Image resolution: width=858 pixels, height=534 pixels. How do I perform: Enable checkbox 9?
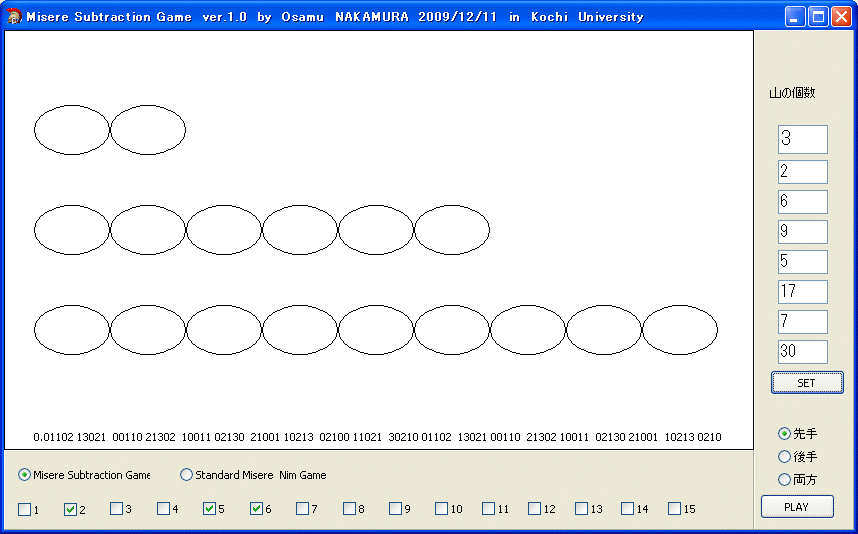coord(395,509)
